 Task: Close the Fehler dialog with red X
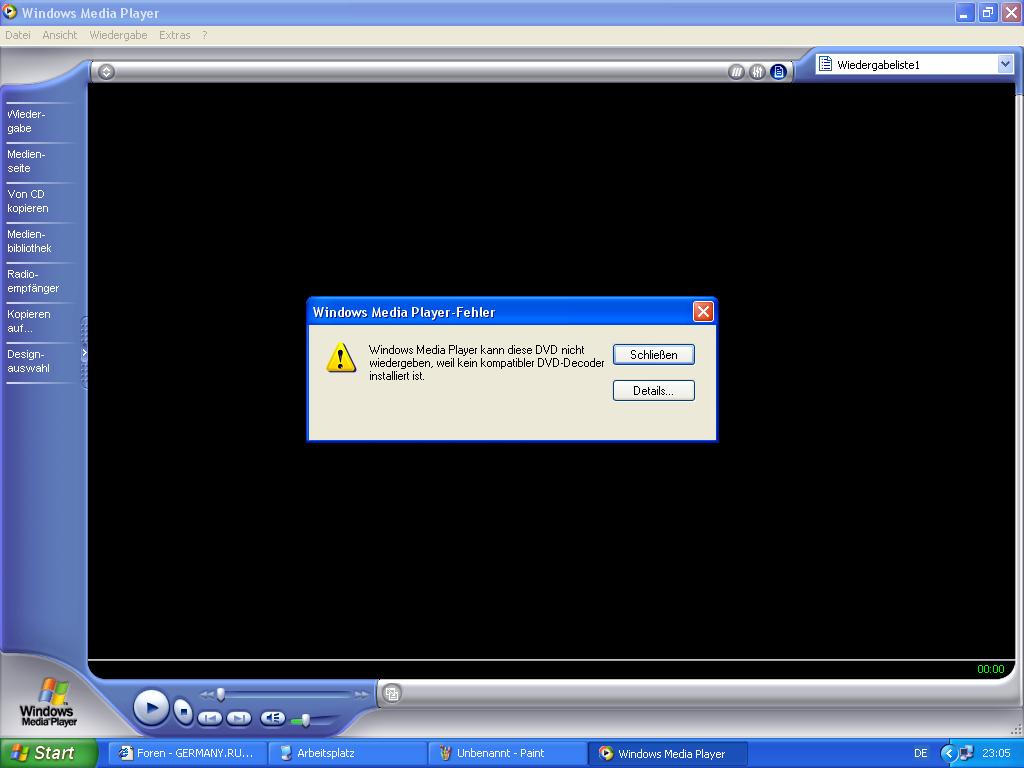(x=703, y=312)
